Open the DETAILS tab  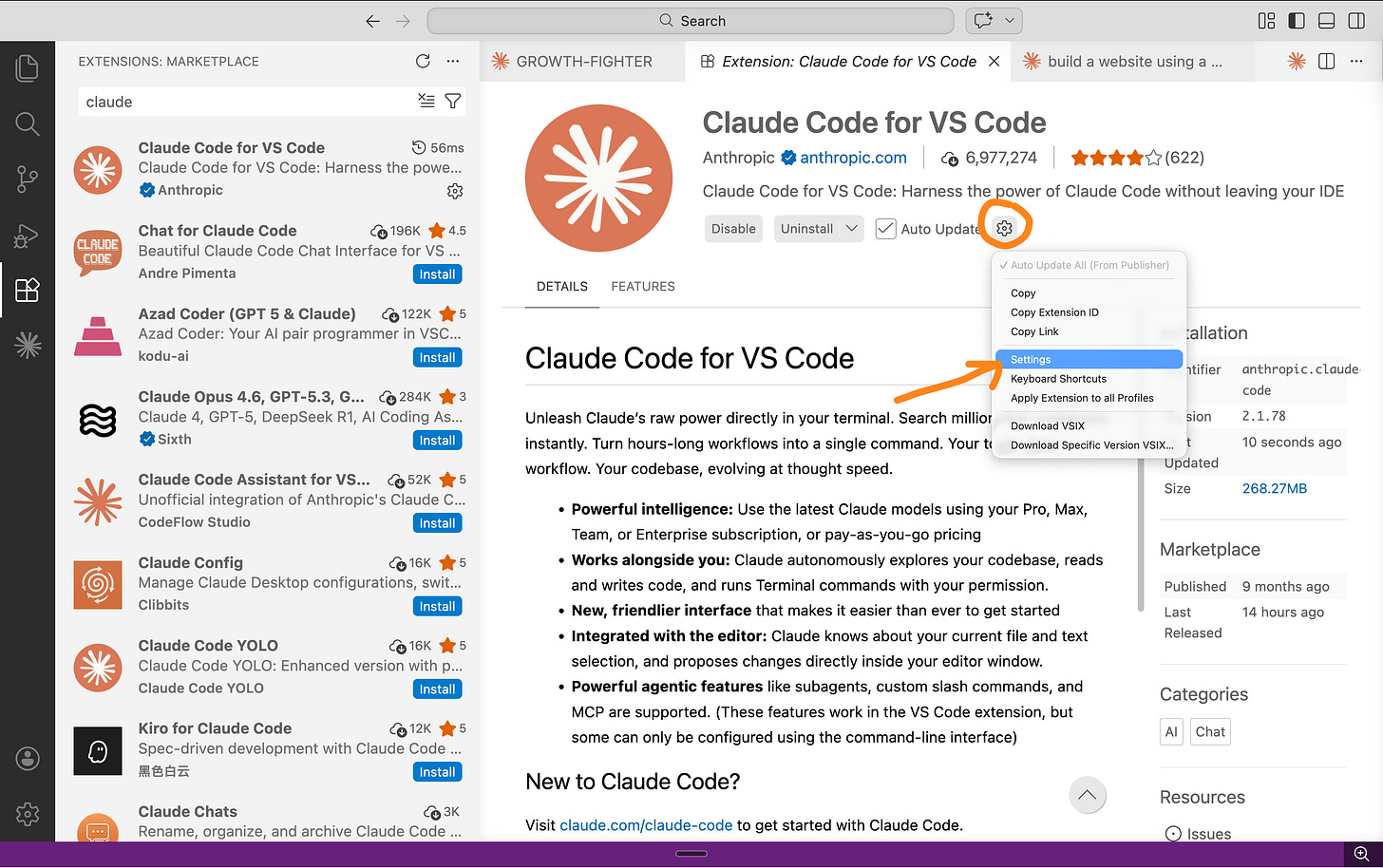(562, 286)
